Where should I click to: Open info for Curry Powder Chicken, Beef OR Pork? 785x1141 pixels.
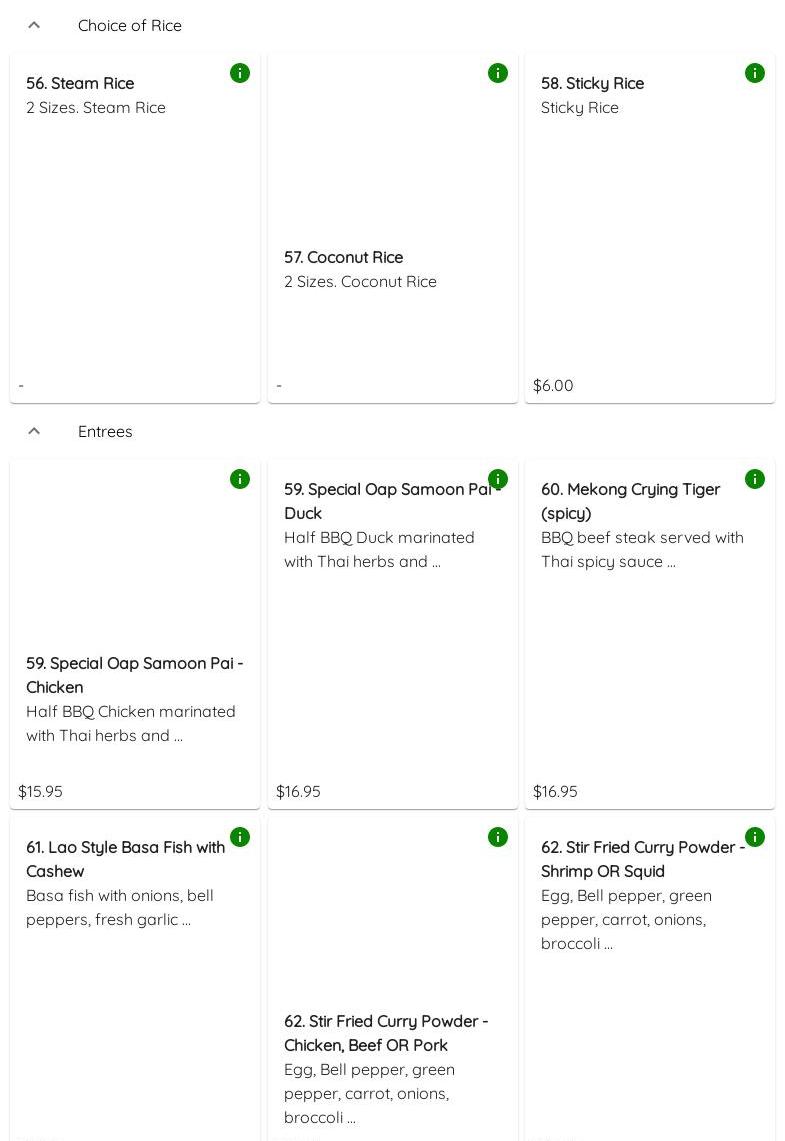[498, 837]
